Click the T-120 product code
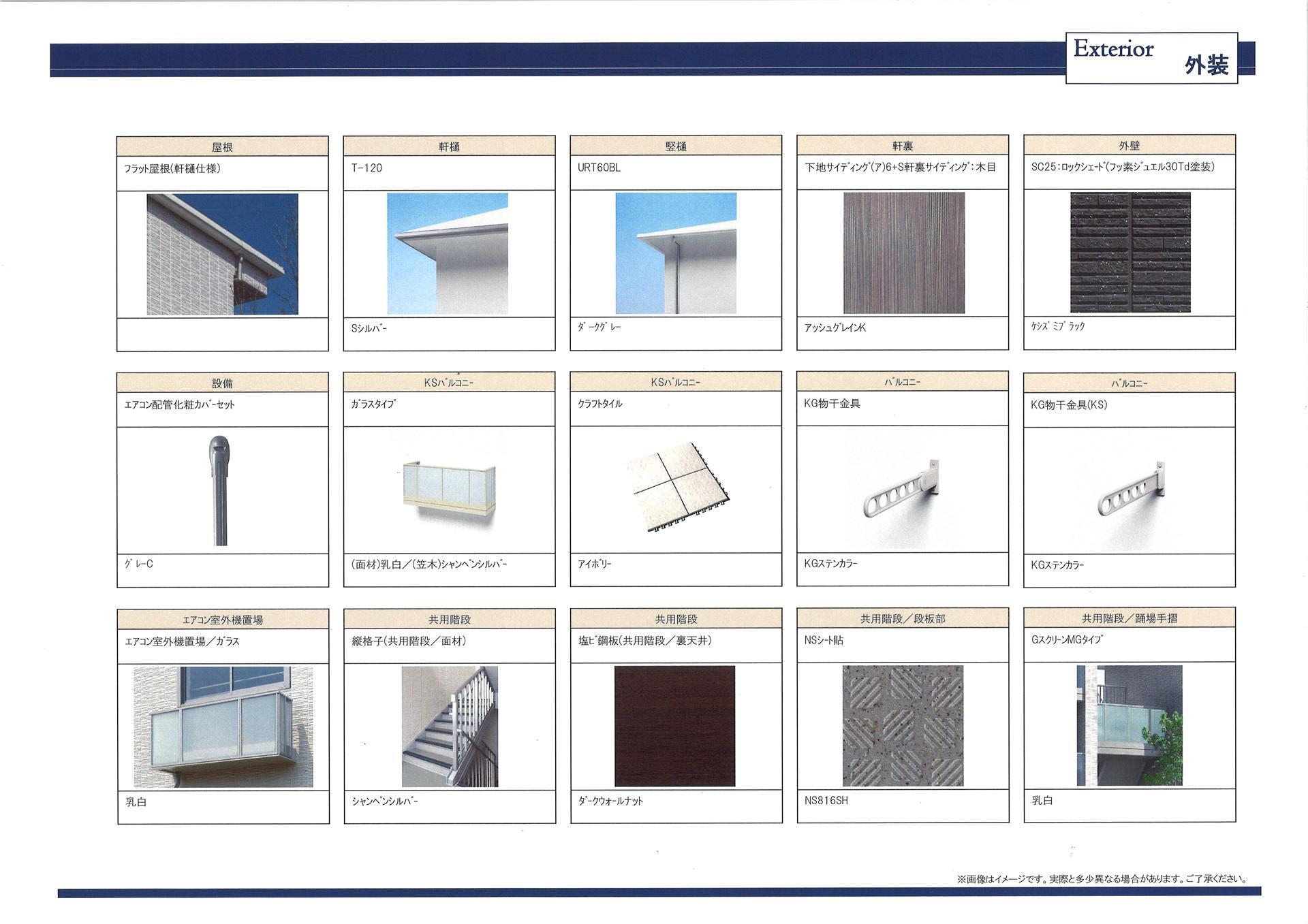The image size is (1308, 924). pyautogui.click(x=367, y=168)
